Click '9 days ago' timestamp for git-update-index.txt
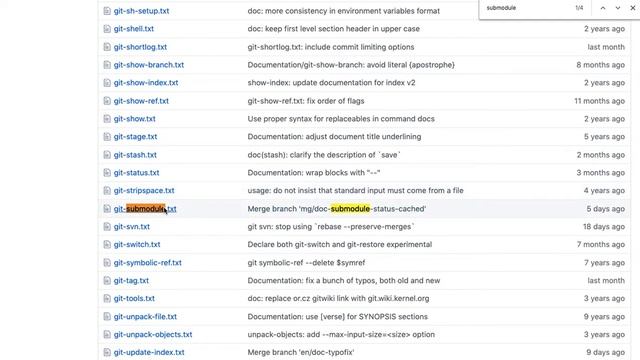The image size is (640, 360). (606, 352)
